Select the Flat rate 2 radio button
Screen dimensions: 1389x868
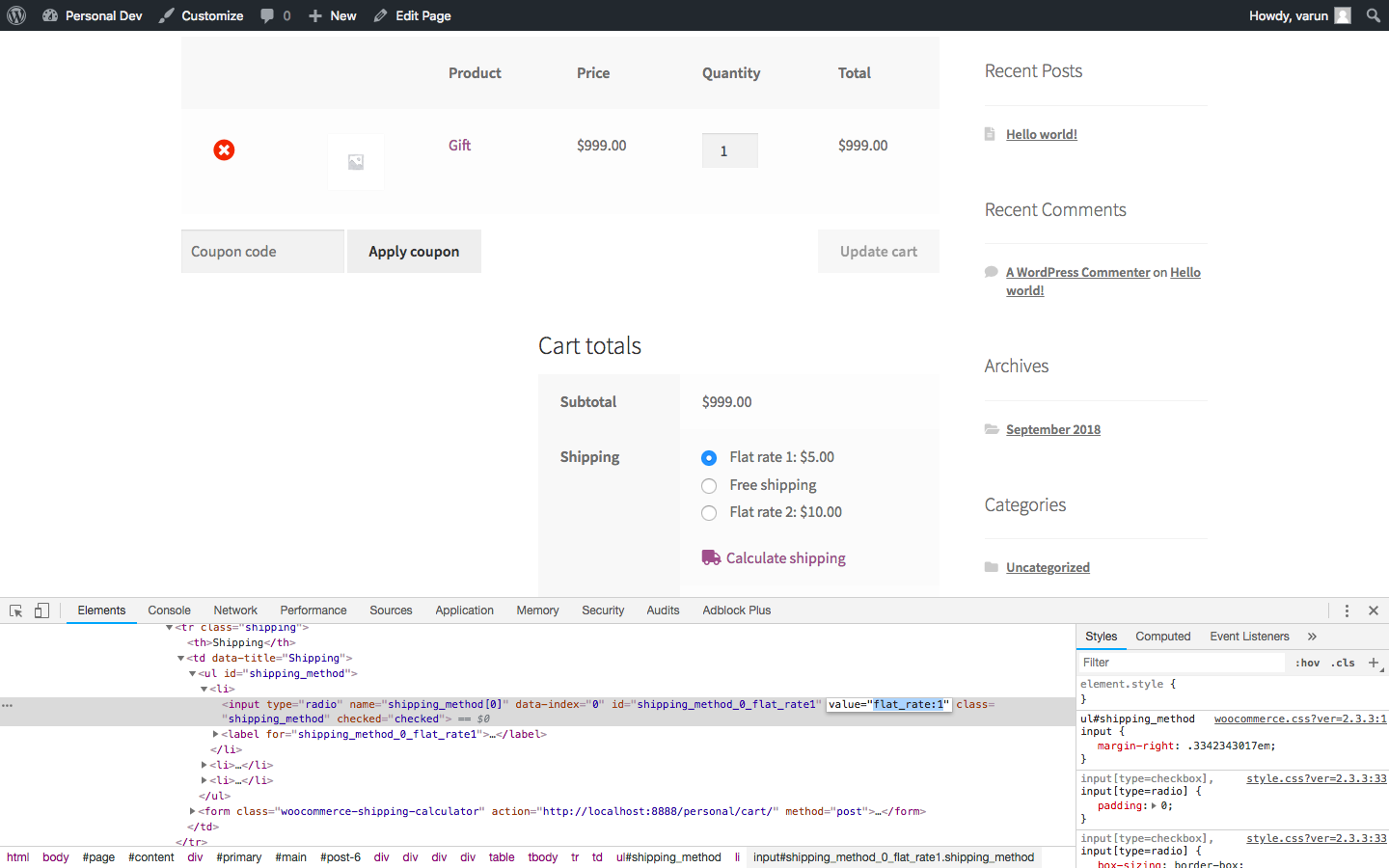pos(709,513)
